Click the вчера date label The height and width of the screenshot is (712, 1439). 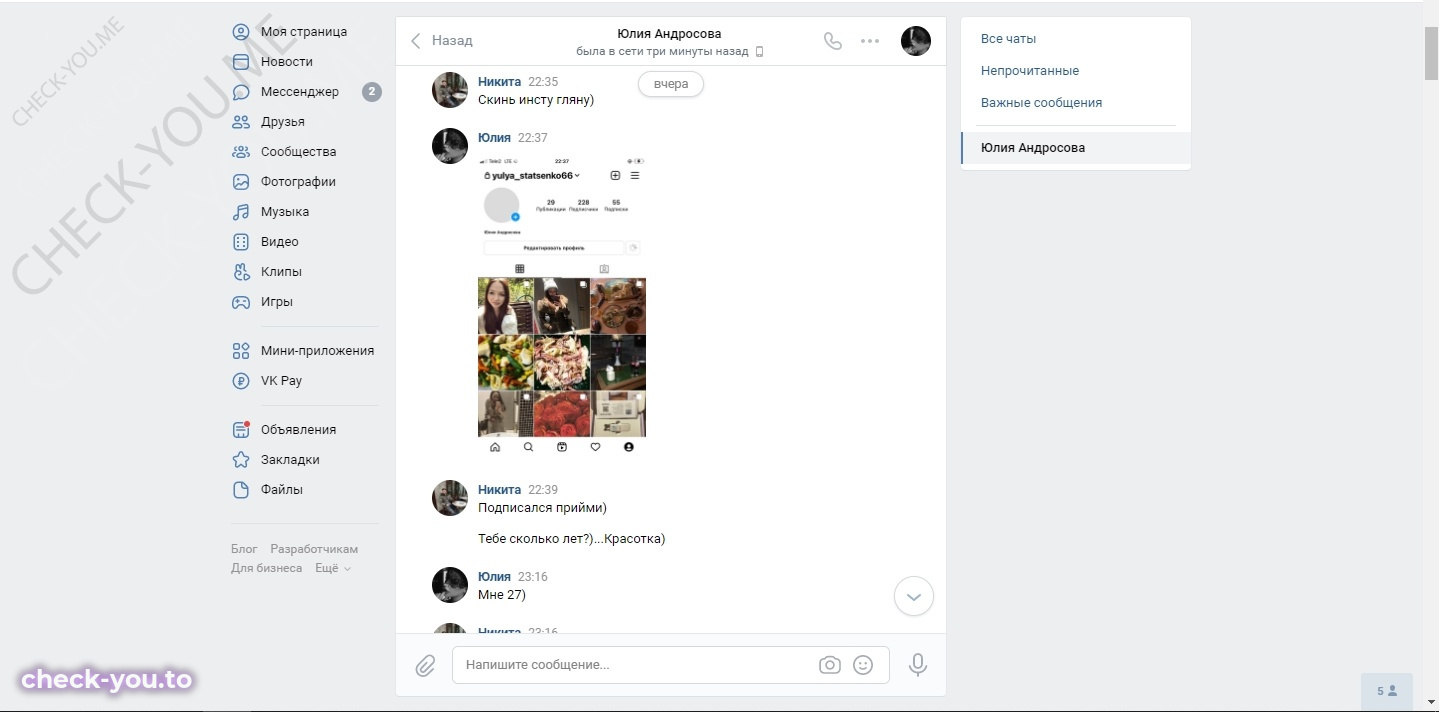(x=671, y=84)
